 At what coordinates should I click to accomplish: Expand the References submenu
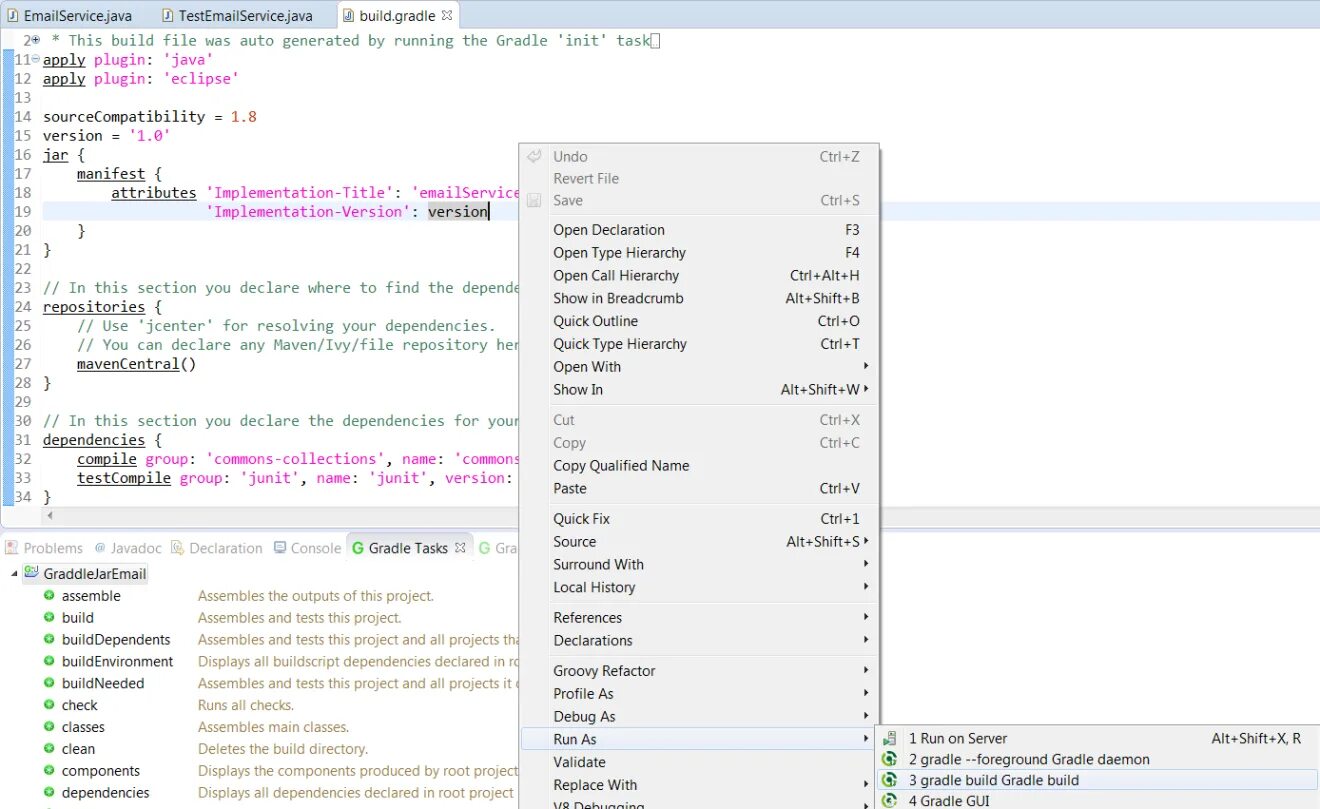point(699,618)
